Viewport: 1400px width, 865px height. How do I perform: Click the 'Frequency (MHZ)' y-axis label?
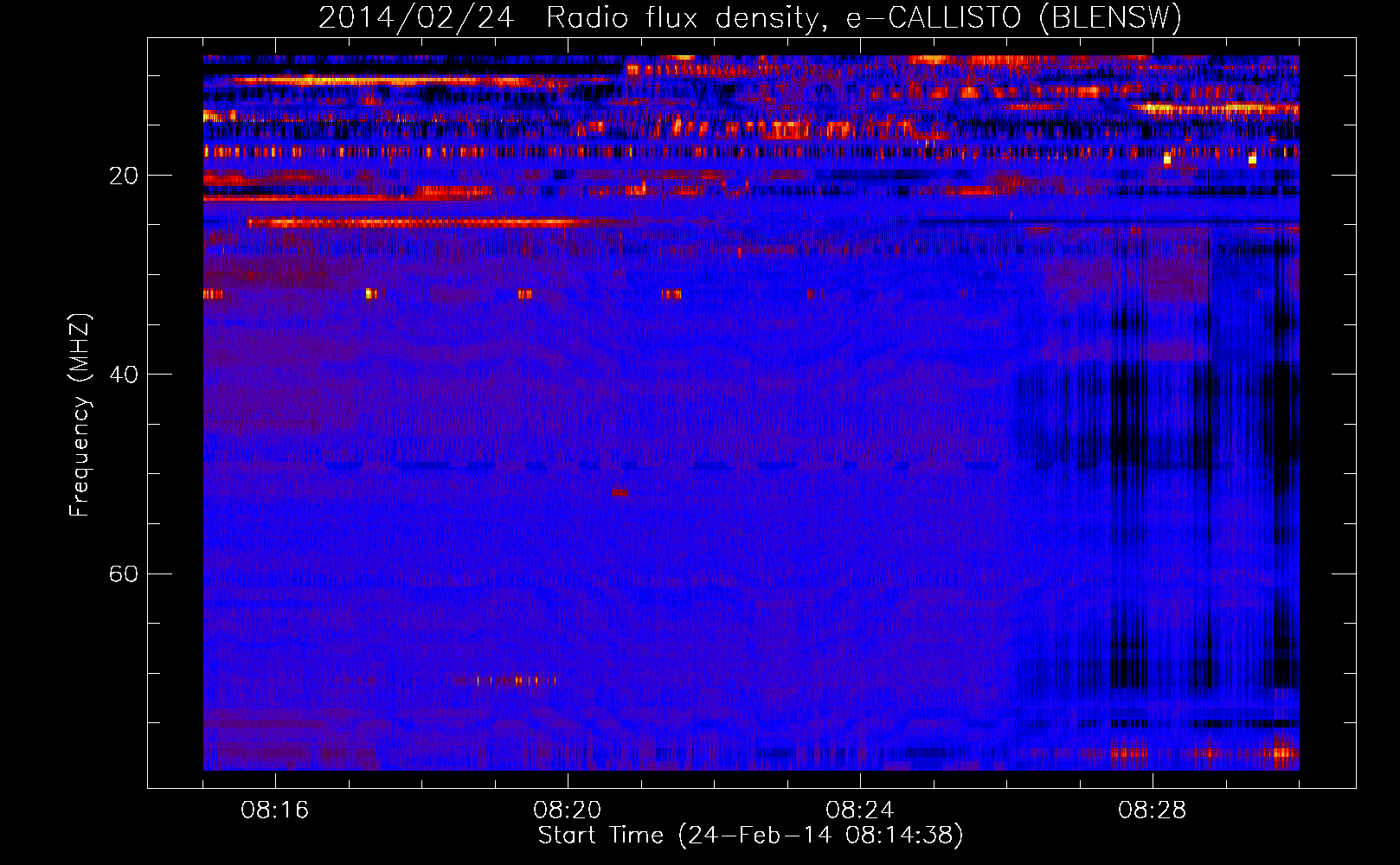click(x=80, y=415)
